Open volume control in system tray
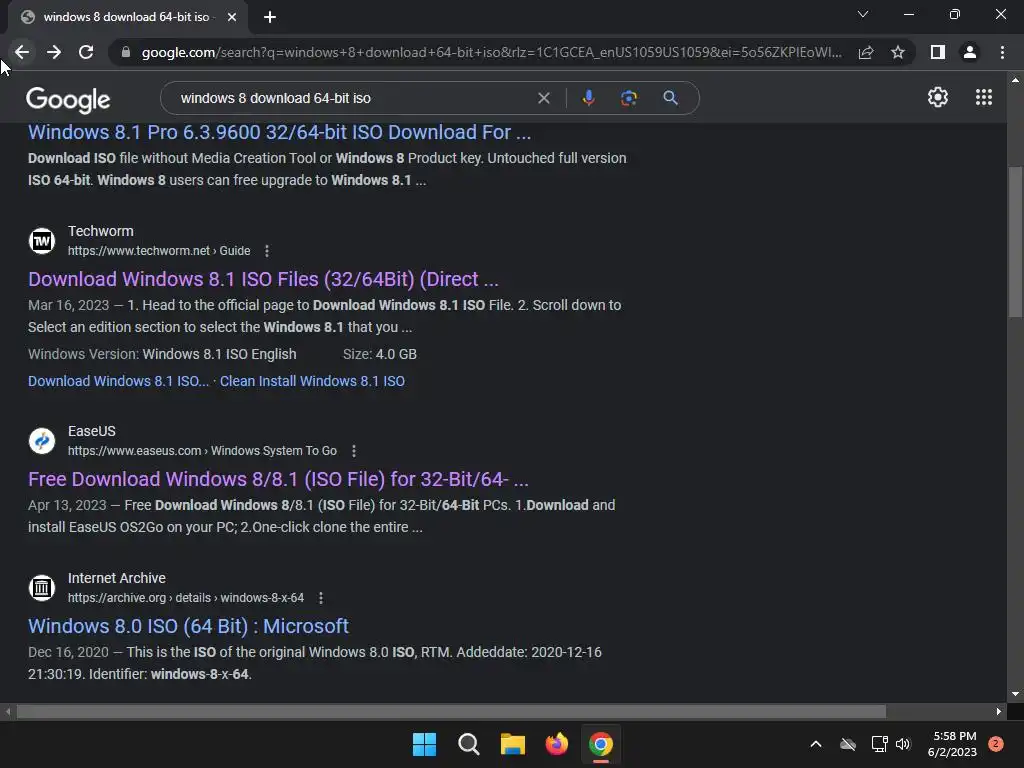 [903, 744]
